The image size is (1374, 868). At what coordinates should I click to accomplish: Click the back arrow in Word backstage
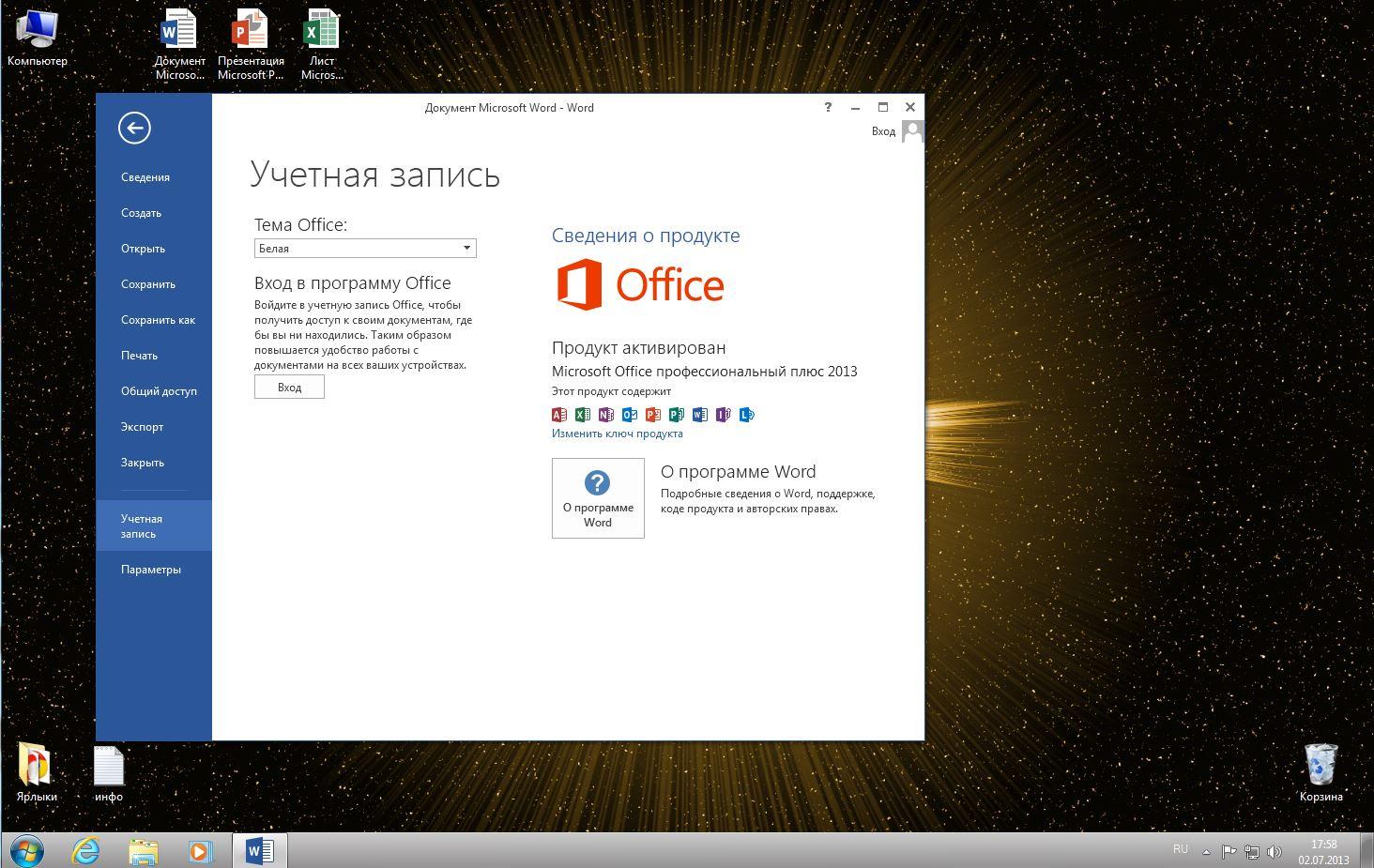coord(134,129)
